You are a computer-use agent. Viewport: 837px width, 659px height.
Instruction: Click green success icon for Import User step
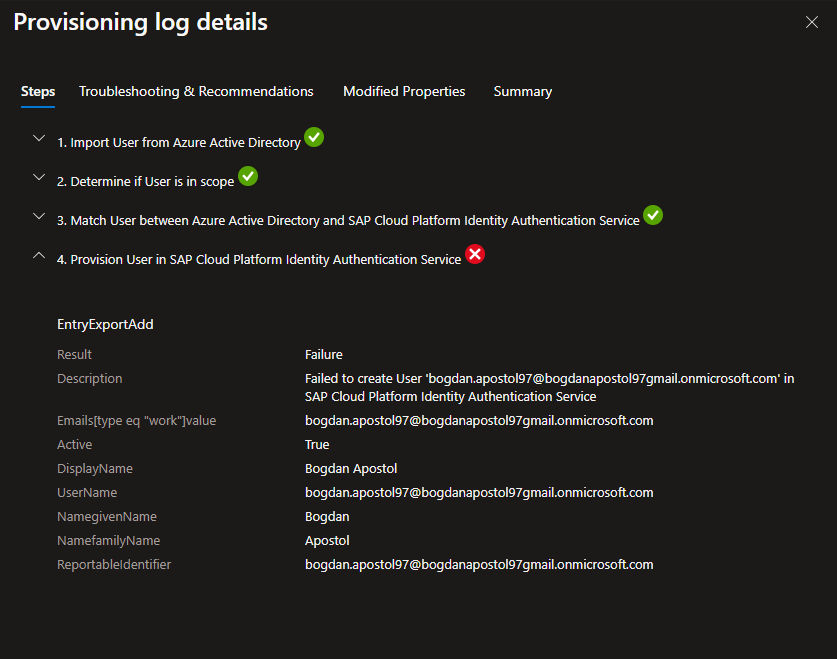tap(314, 137)
